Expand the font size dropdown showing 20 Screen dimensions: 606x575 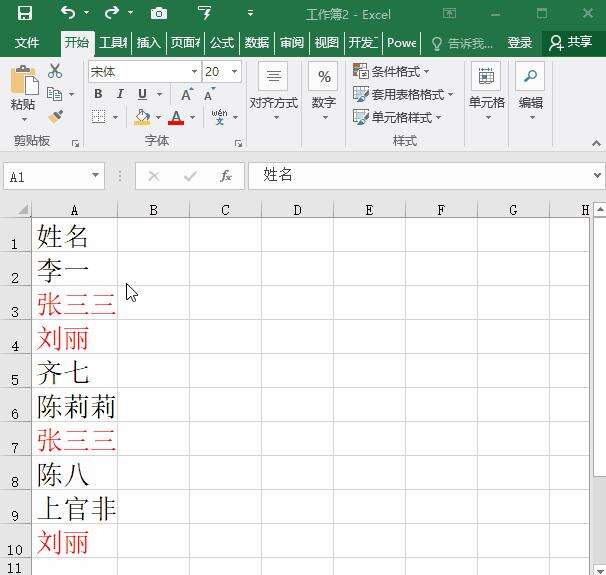coord(235,71)
